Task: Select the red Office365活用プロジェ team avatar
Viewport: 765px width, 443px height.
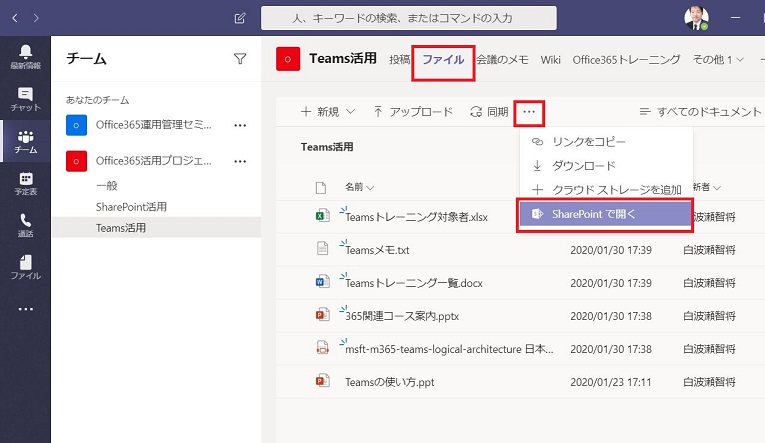Action: click(x=77, y=161)
